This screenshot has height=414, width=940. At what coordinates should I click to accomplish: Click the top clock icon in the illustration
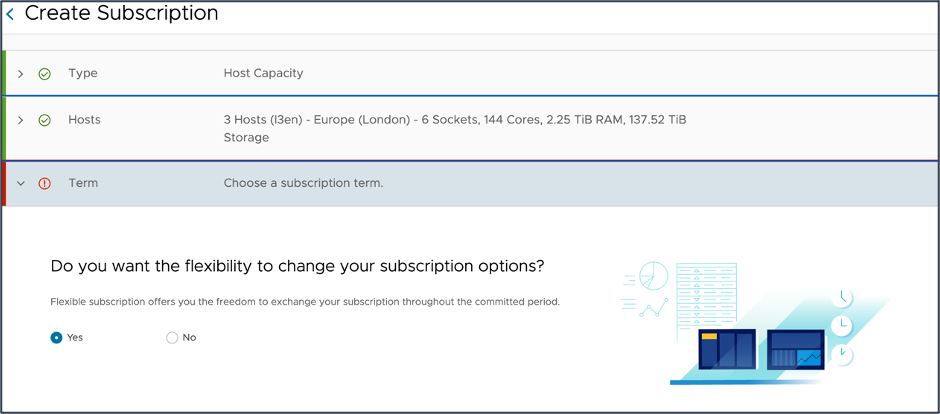point(843,296)
